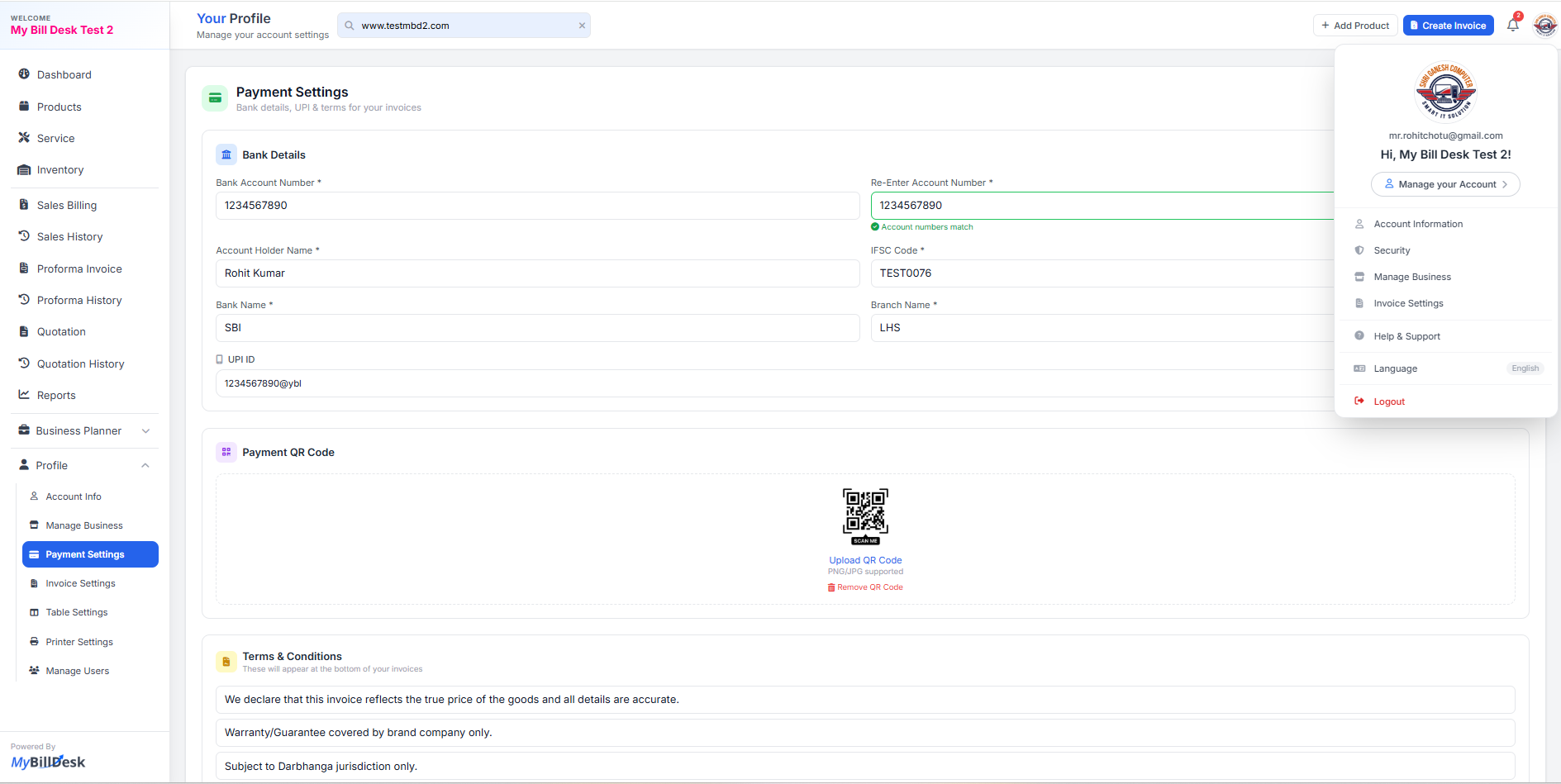Screen dimensions: 1561x784
Task: Collapse the Profile section chevron
Action: pos(145,465)
